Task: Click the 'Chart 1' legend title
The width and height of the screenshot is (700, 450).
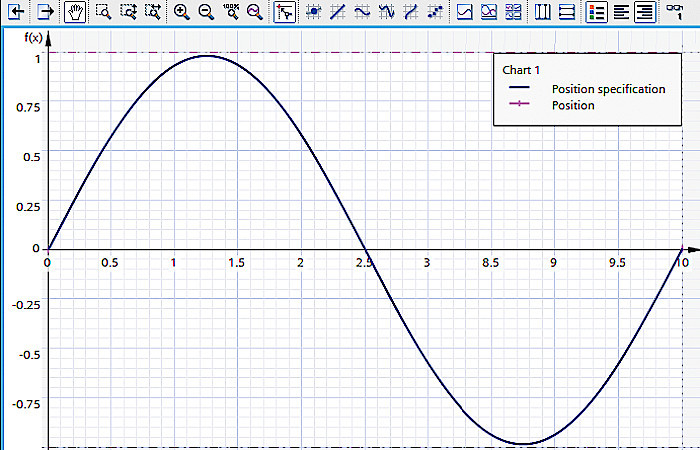Action: [x=521, y=70]
